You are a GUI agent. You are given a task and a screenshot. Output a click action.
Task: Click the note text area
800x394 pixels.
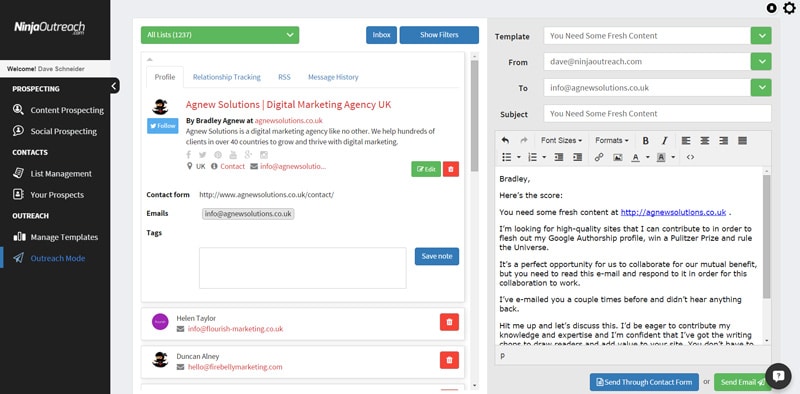pyautogui.click(x=303, y=268)
